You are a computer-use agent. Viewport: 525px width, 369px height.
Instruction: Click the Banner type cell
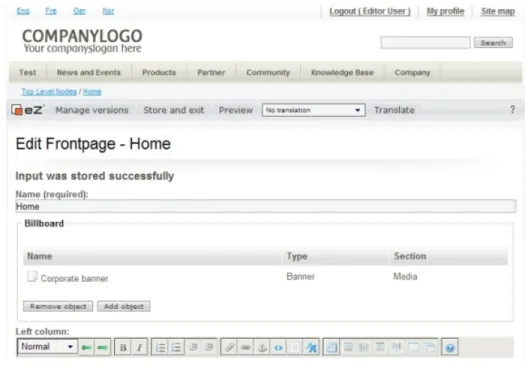301,277
